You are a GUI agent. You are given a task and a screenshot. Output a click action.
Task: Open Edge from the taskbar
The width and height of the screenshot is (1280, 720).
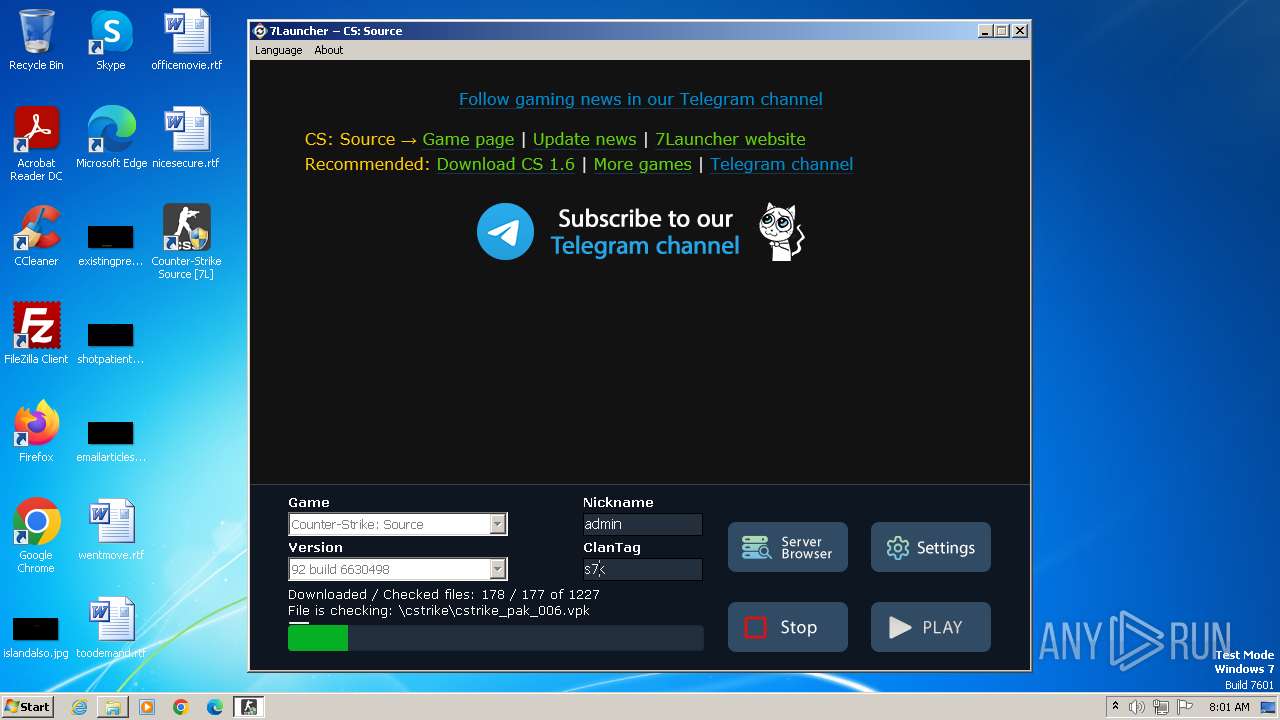coord(215,707)
